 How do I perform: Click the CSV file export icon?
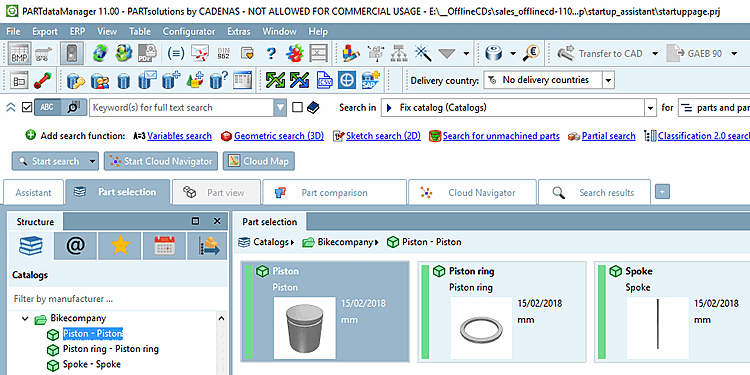[325, 80]
